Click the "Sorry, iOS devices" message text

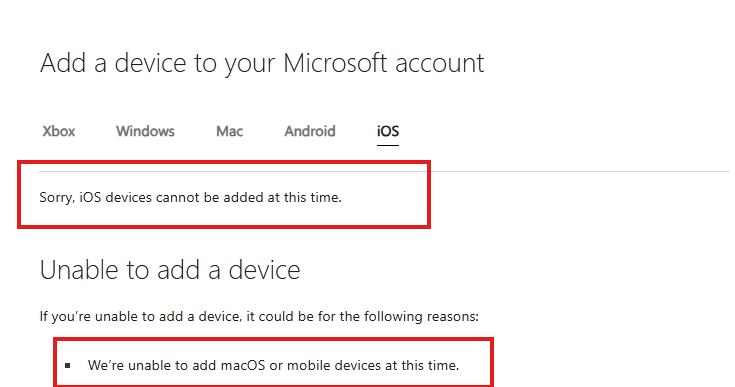pyautogui.click(x=190, y=197)
